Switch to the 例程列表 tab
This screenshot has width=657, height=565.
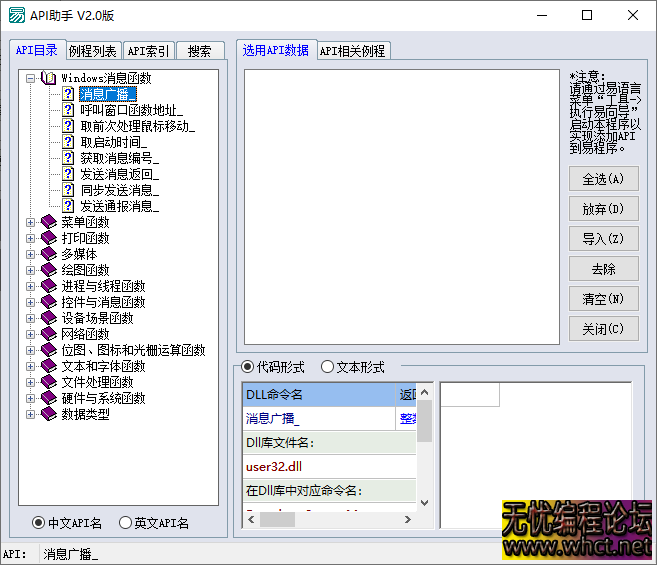tap(93, 51)
